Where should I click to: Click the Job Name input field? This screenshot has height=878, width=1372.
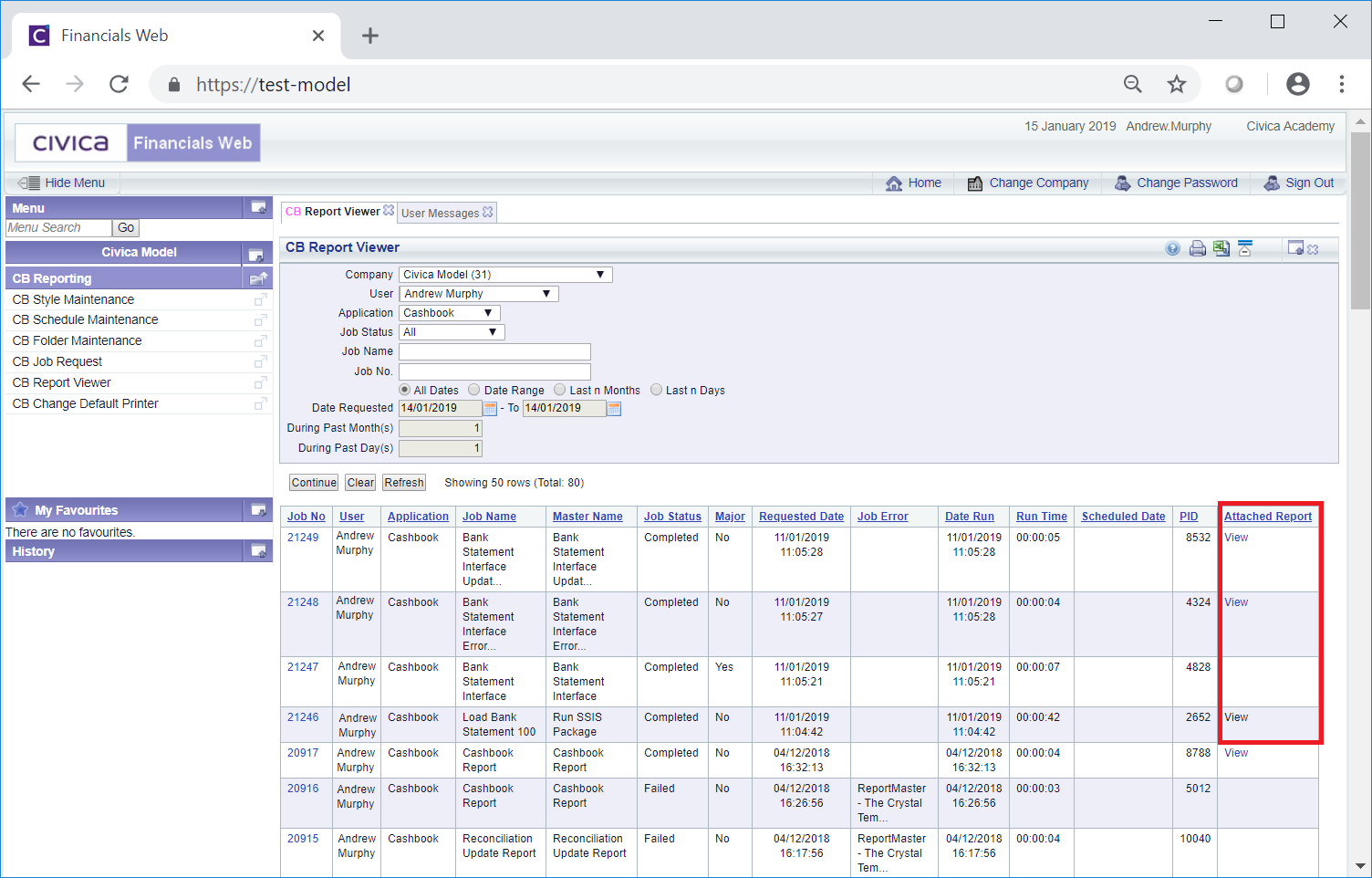coord(494,352)
